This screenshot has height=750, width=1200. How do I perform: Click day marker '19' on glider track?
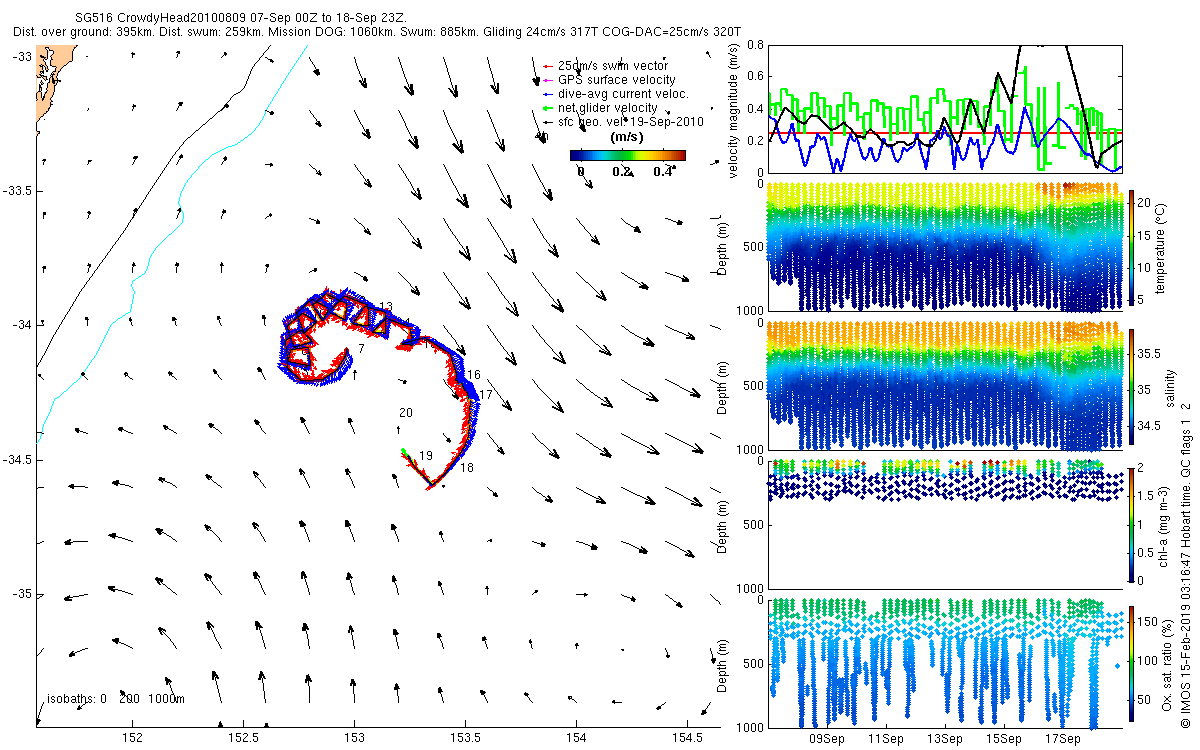426,456
